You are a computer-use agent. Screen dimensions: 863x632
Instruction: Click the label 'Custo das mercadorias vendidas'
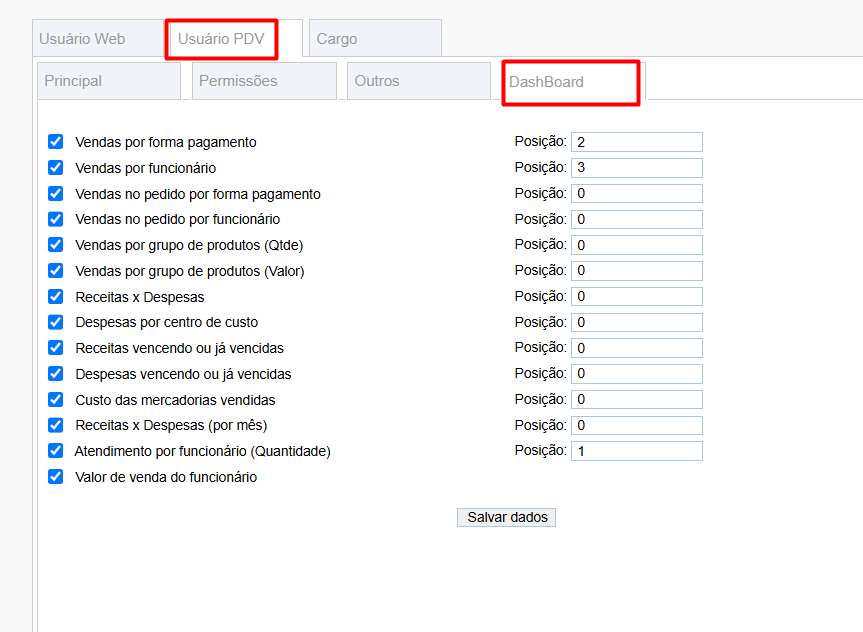pyautogui.click(x=175, y=400)
